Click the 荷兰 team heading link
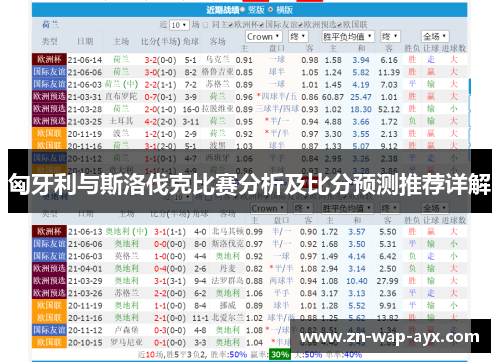 [x=50, y=25]
